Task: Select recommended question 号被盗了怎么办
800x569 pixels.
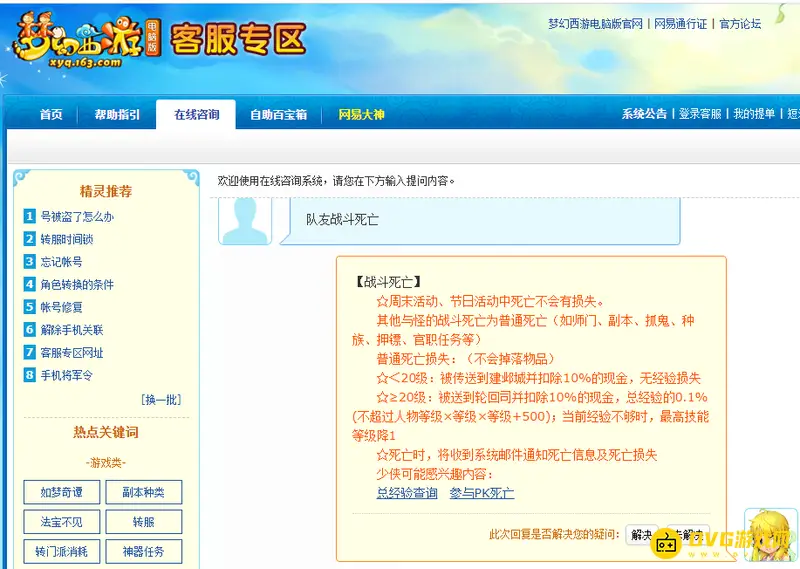Action: click(x=77, y=216)
